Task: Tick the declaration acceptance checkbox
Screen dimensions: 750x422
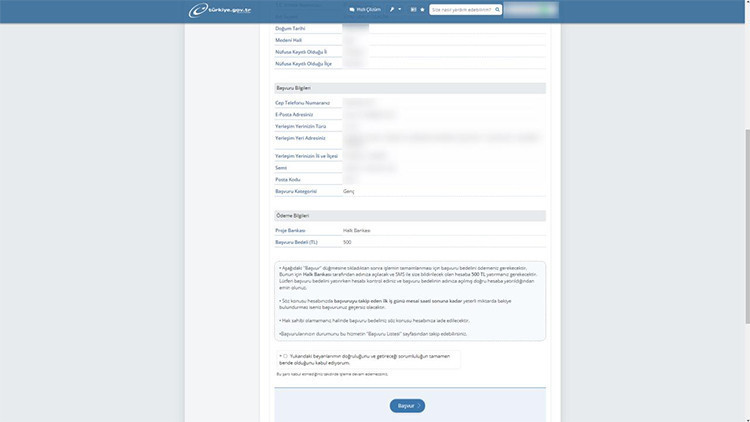Action: coord(285,355)
